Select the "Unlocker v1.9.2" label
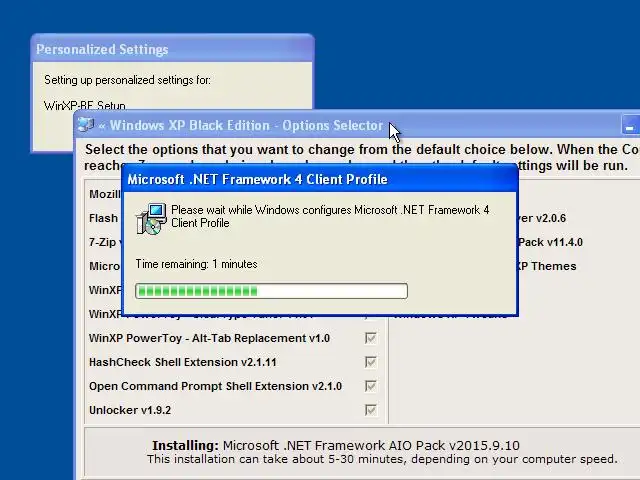 pyautogui.click(x=130, y=410)
